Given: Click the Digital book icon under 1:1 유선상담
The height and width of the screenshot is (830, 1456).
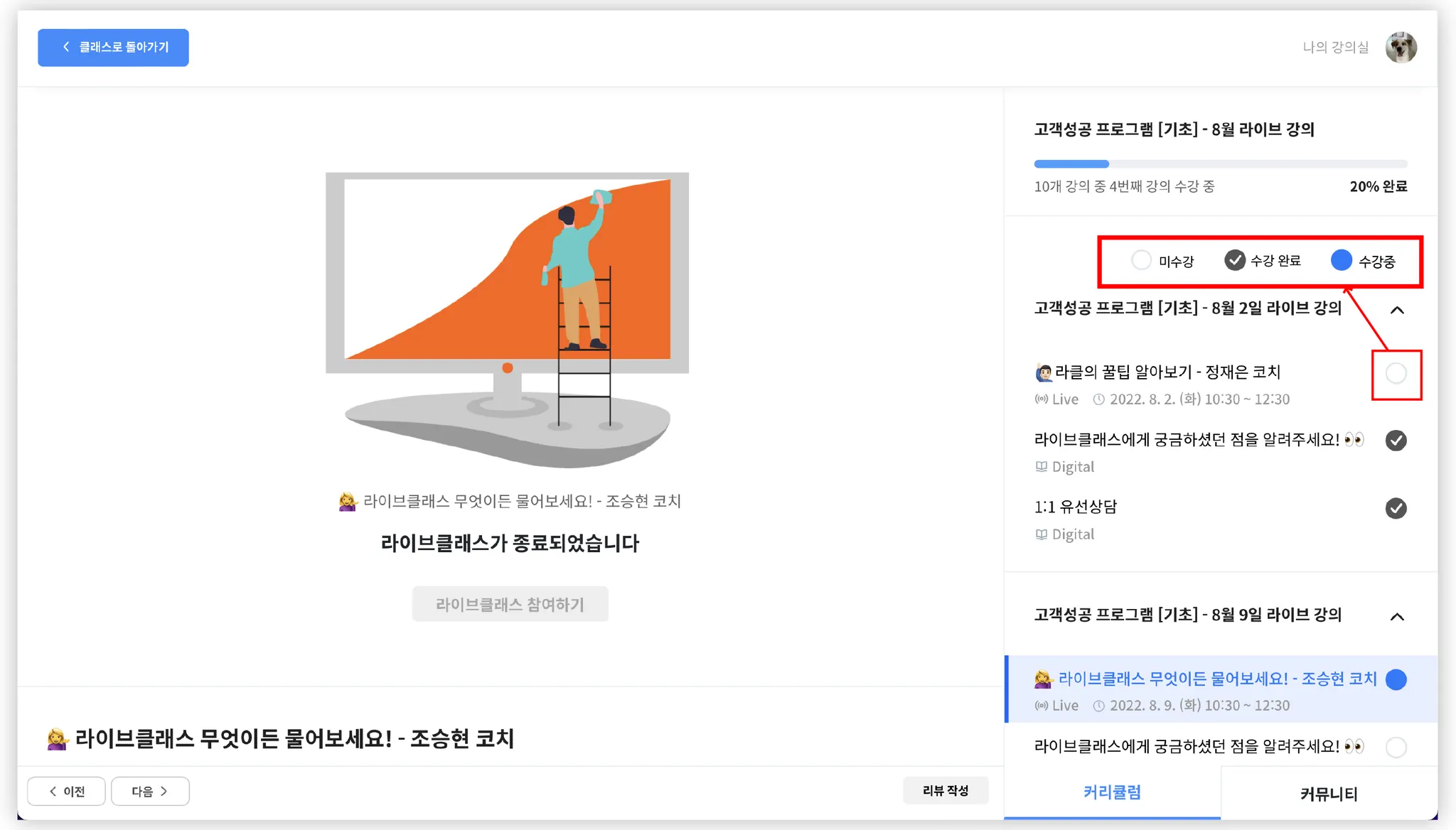Looking at the screenshot, I should (1041, 534).
